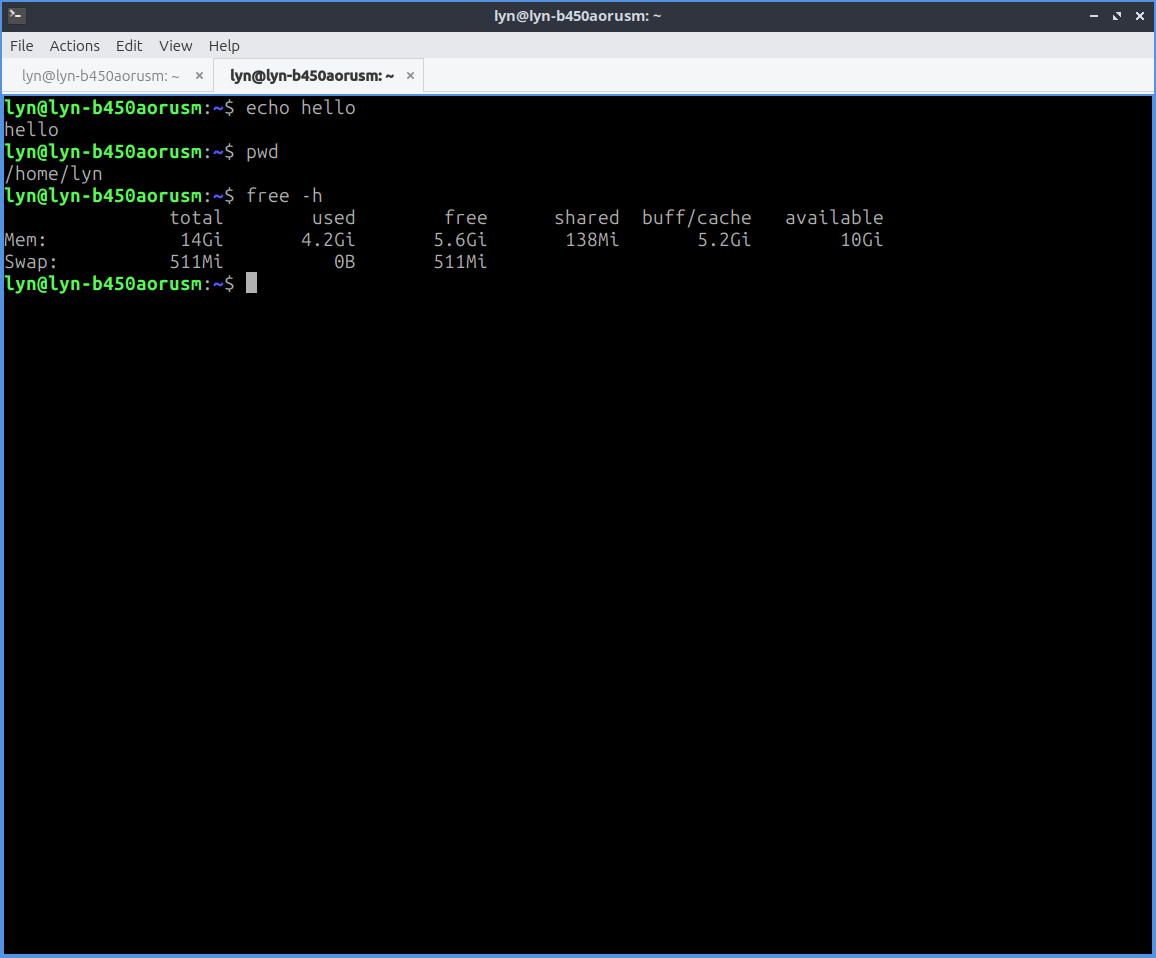Click the terminal app icon in title bar
The image size is (1156, 958).
coord(16,15)
